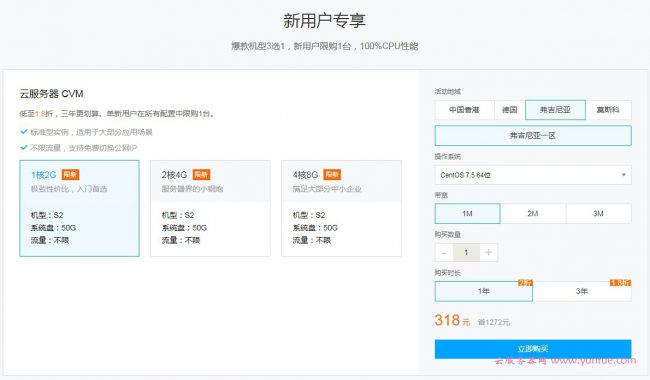
Task: Click the 限新 badge on the 4核8G card
Action: pyautogui.click(x=332, y=174)
